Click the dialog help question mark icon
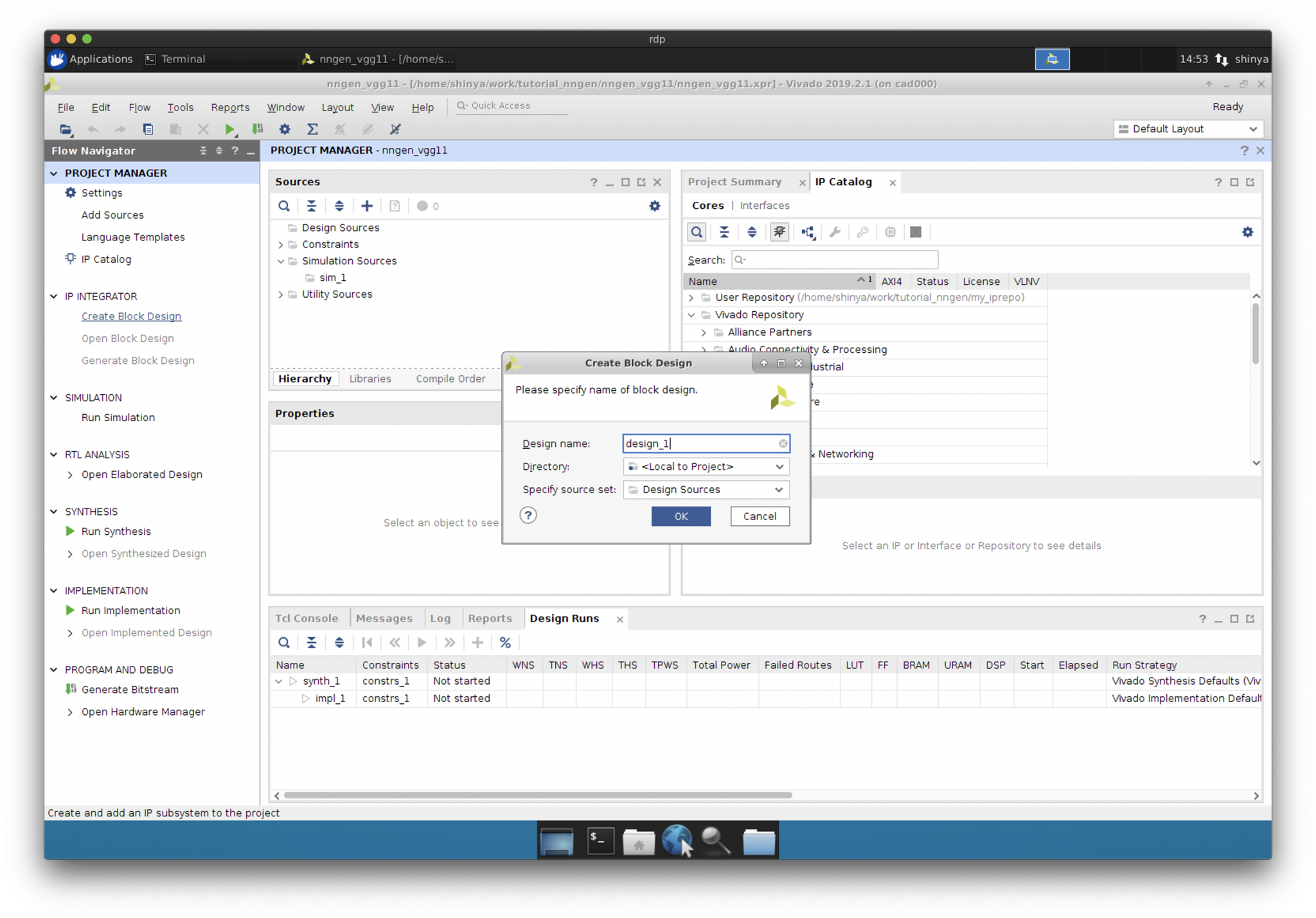This screenshot has height=918, width=1316. (x=528, y=516)
